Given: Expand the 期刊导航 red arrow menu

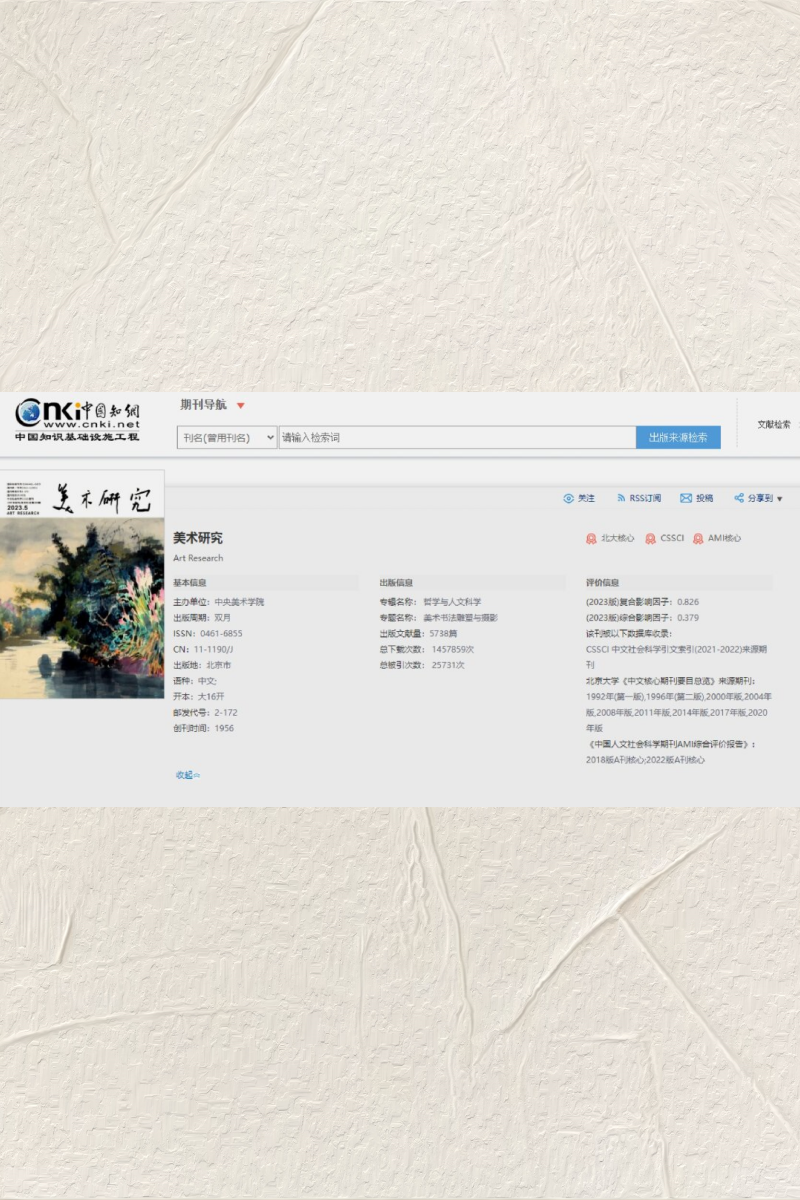Looking at the screenshot, I should [x=240, y=405].
